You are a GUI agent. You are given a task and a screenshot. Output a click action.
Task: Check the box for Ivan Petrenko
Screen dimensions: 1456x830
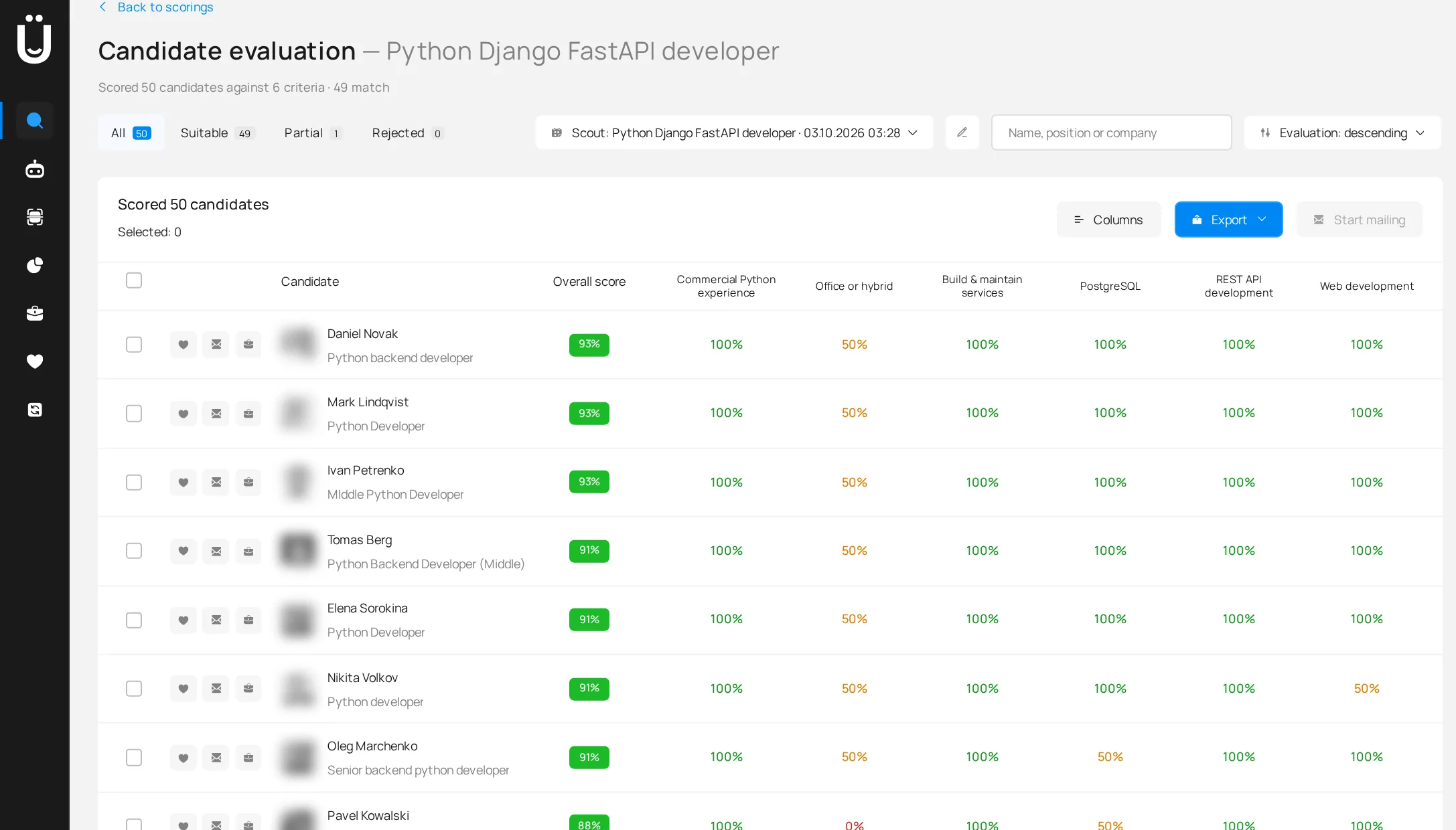coord(134,483)
